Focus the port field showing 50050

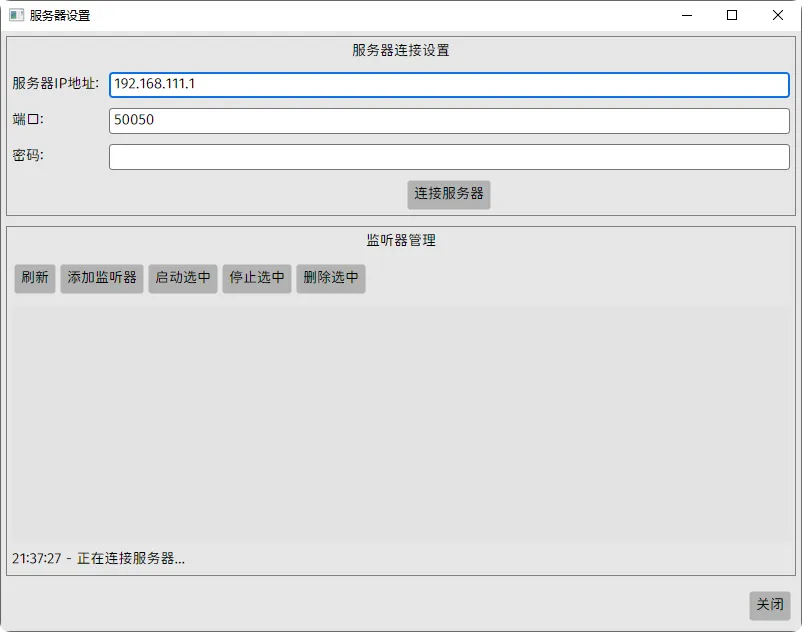pos(449,121)
